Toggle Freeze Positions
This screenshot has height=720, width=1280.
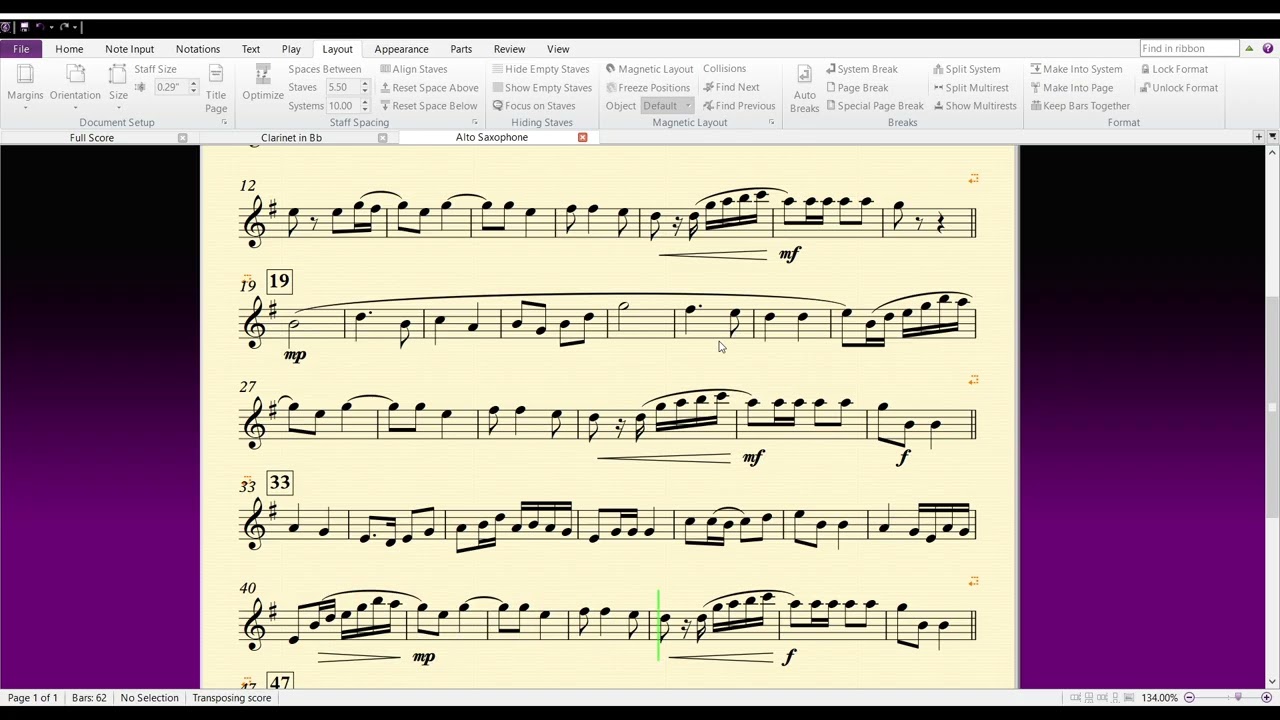pyautogui.click(x=647, y=87)
